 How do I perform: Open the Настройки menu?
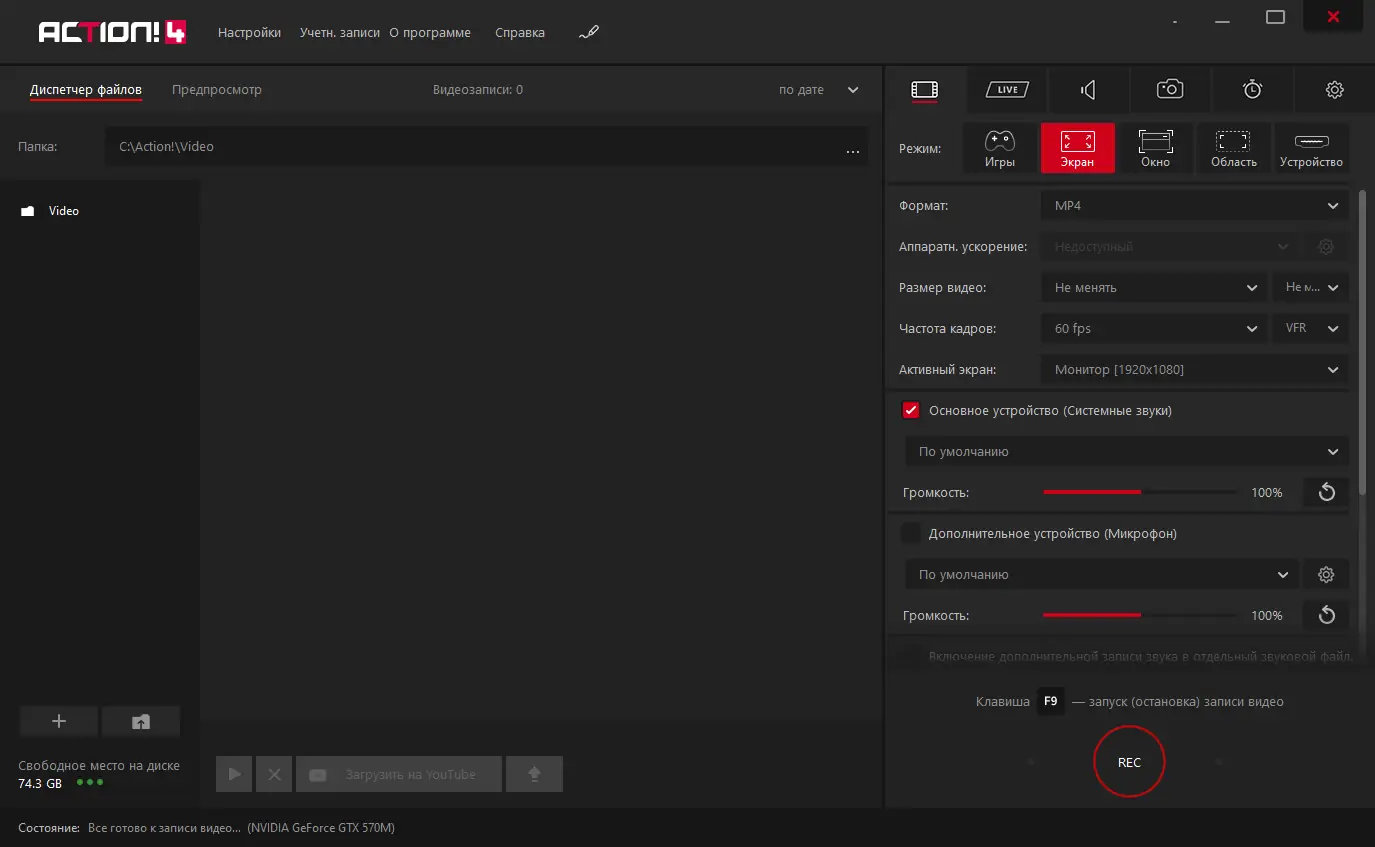[249, 33]
